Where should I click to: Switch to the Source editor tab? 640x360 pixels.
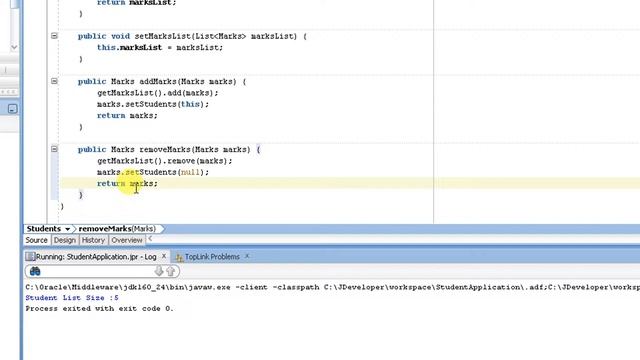36,240
